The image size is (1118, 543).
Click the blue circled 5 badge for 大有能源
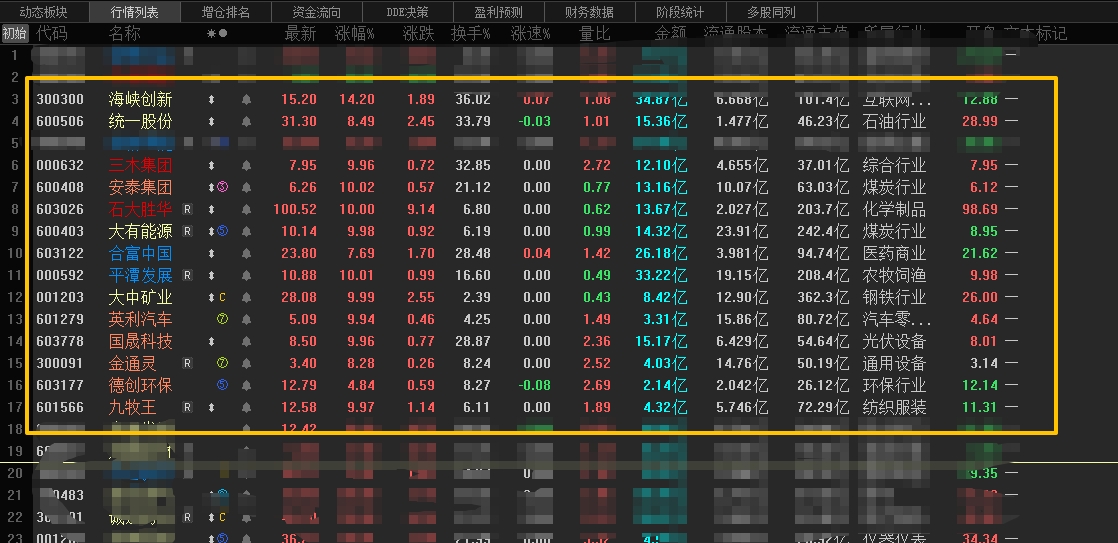[222, 231]
